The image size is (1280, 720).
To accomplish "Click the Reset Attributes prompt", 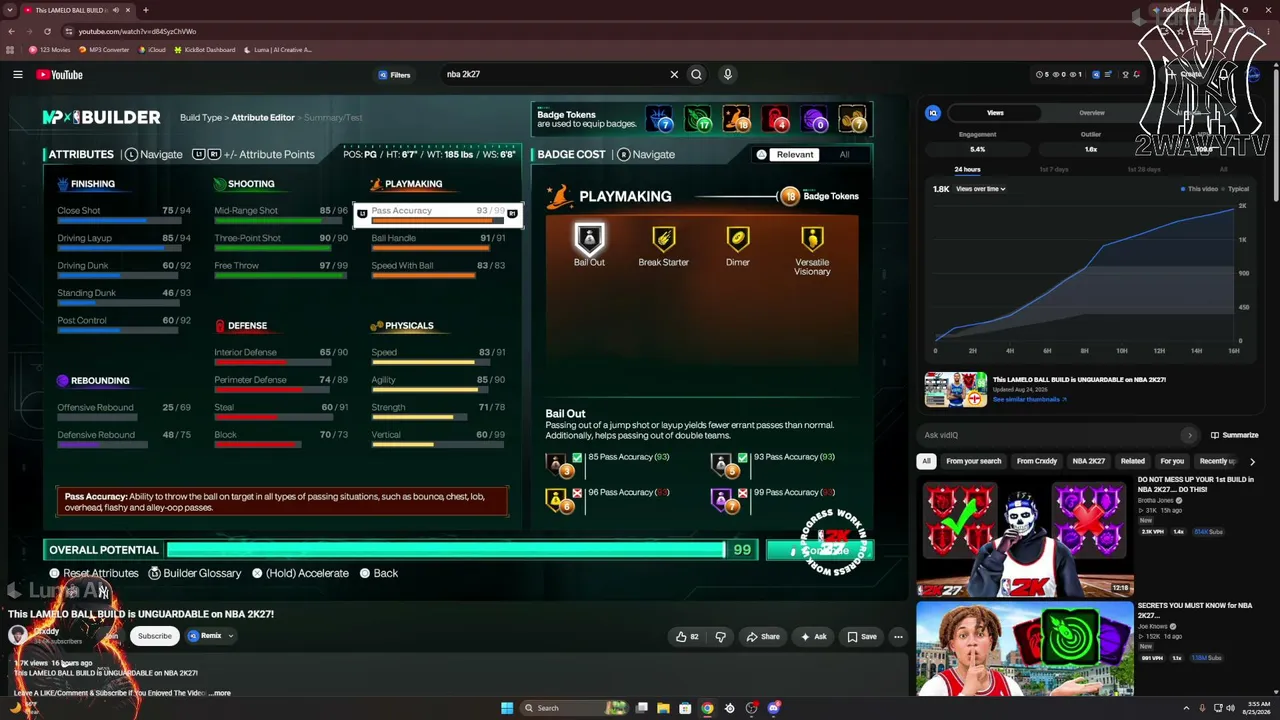I will (94, 573).
